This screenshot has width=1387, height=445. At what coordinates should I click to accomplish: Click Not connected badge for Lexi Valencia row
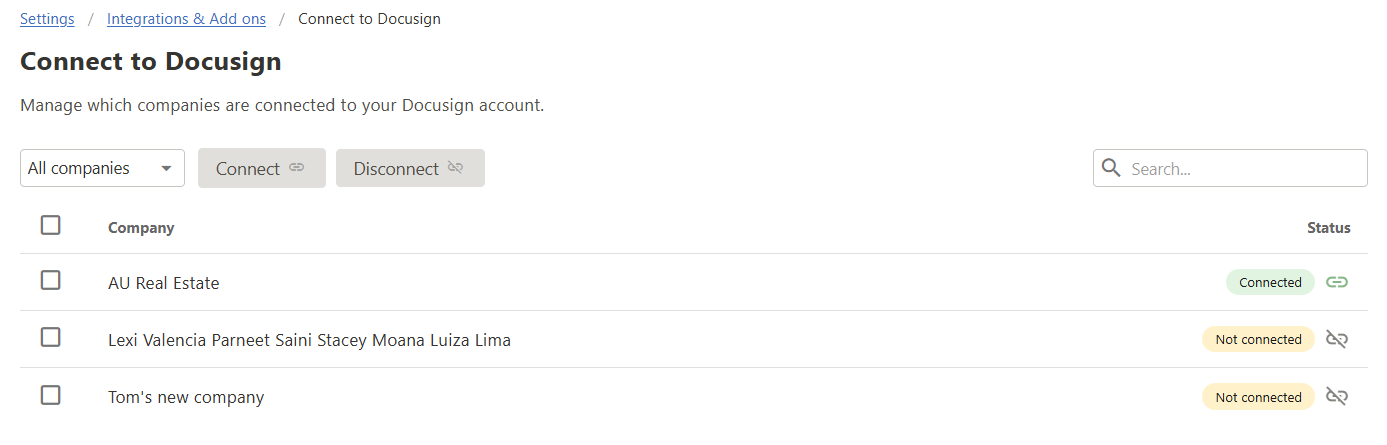click(1258, 340)
